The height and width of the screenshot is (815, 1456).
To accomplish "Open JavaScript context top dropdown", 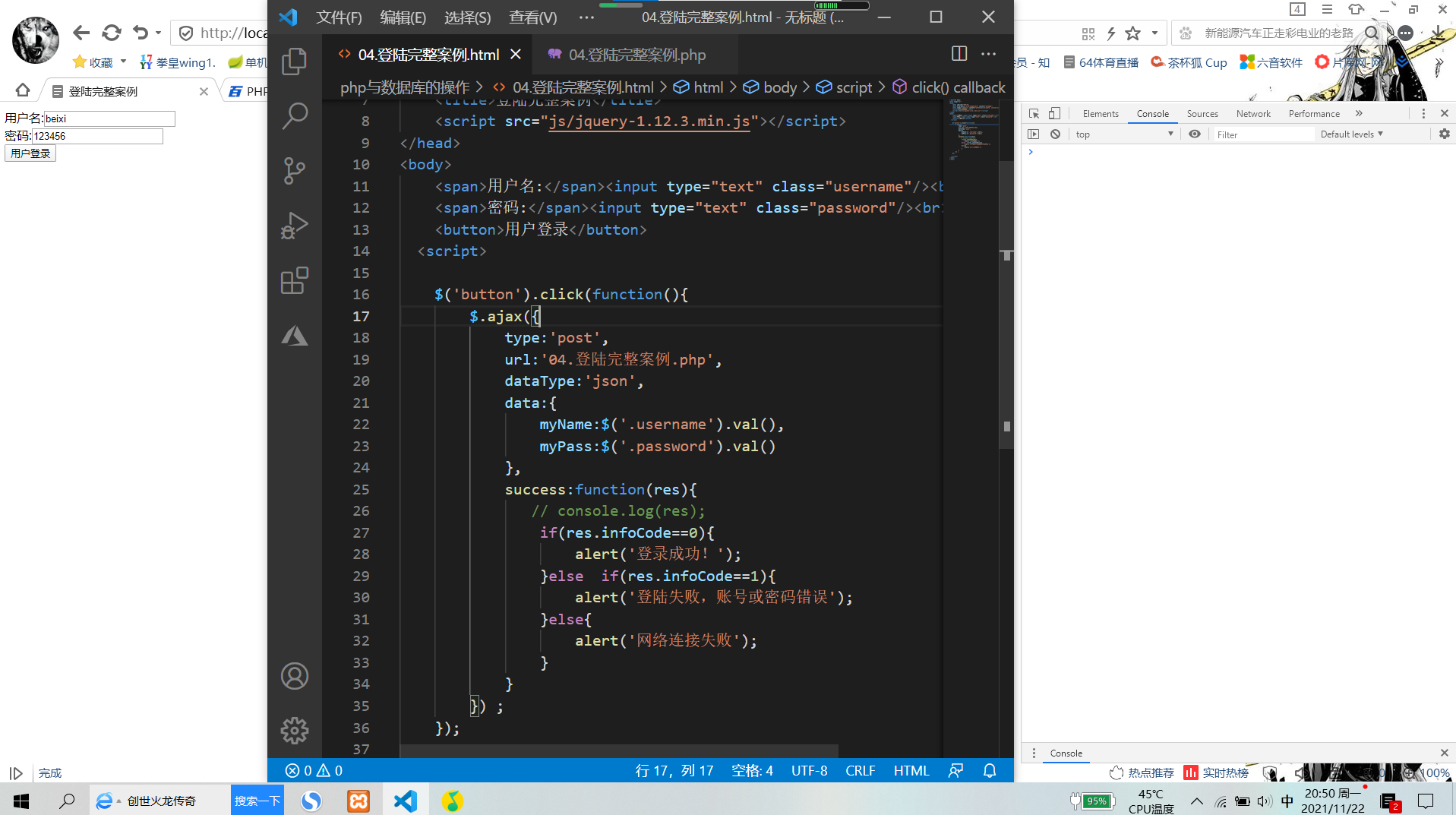I will click(1124, 134).
